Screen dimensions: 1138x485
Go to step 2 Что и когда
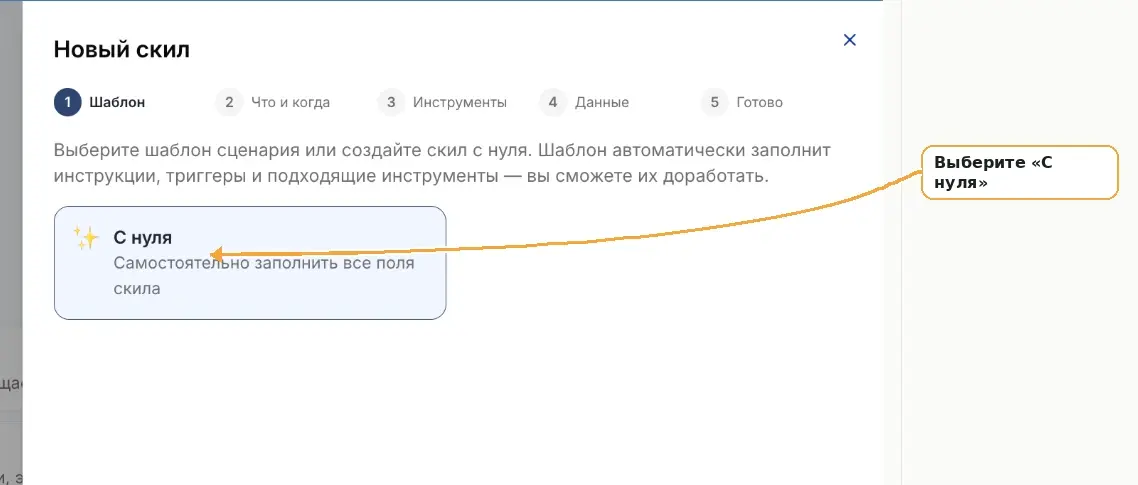(273, 102)
